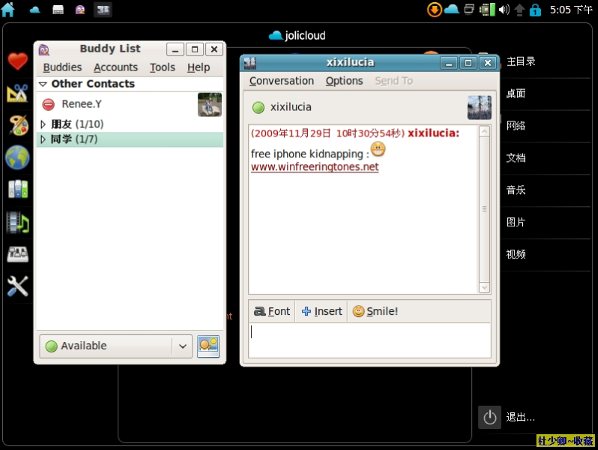Open the globe Internet category icon
The height and width of the screenshot is (450, 598).
coord(17,157)
